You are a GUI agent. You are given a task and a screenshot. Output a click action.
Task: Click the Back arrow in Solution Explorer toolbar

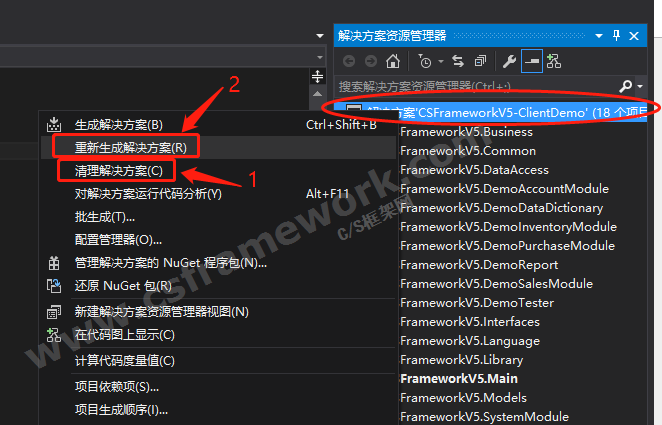click(349, 61)
